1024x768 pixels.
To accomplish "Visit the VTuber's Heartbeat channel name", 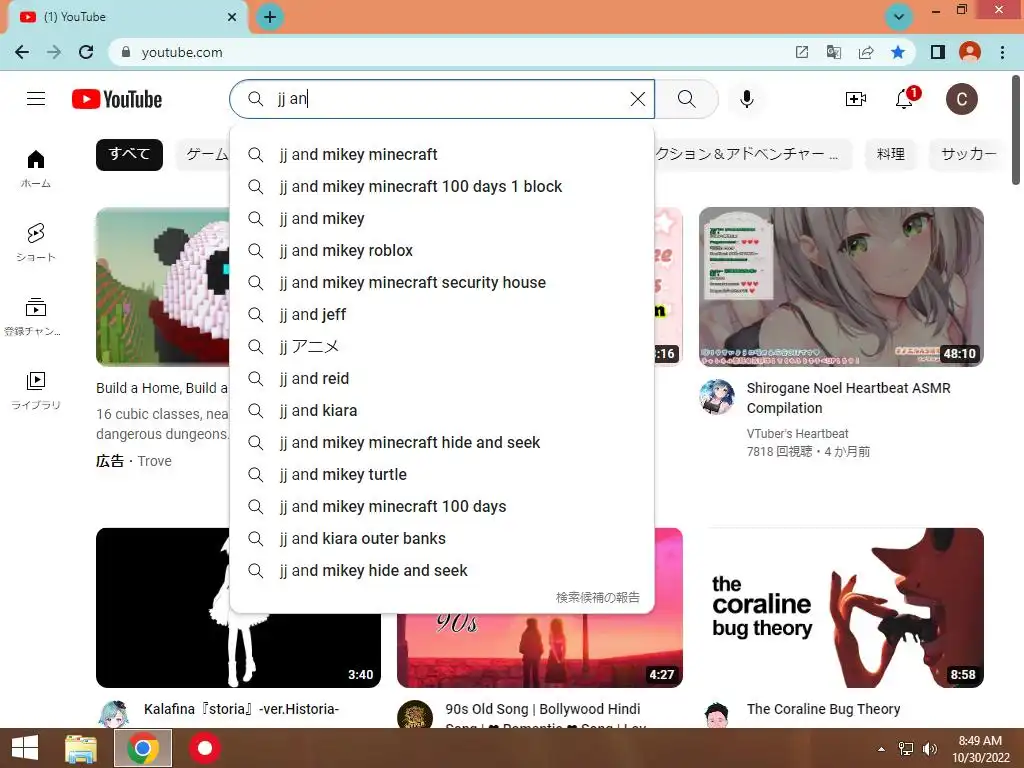I will pyautogui.click(x=797, y=433).
